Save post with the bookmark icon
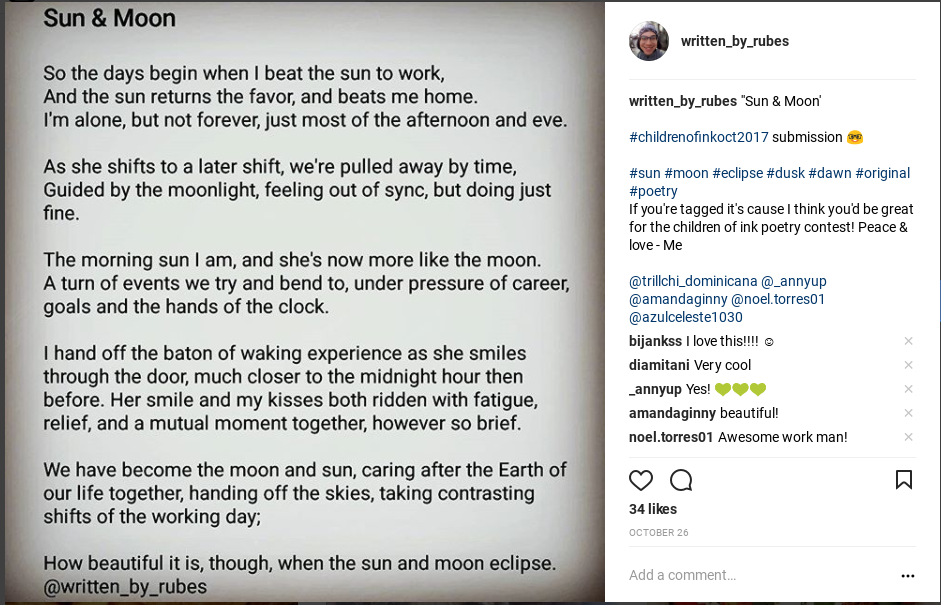Image resolution: width=941 pixels, height=605 pixels. click(x=904, y=480)
